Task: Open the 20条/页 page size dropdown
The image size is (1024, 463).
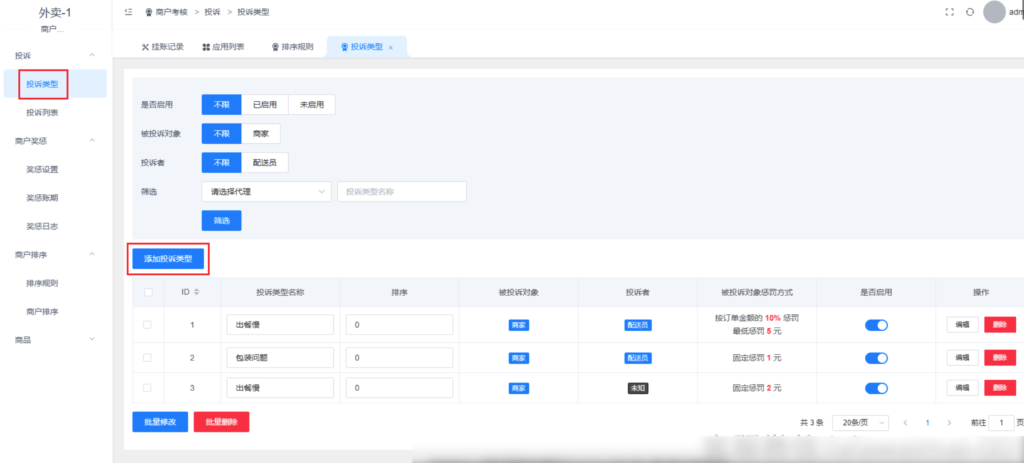Action: click(860, 423)
